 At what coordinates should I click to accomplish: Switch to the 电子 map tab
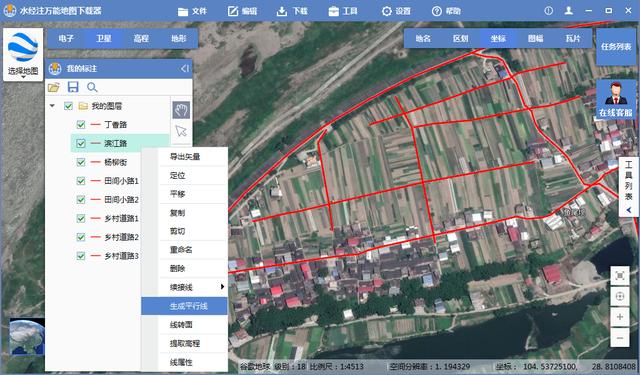click(66, 39)
